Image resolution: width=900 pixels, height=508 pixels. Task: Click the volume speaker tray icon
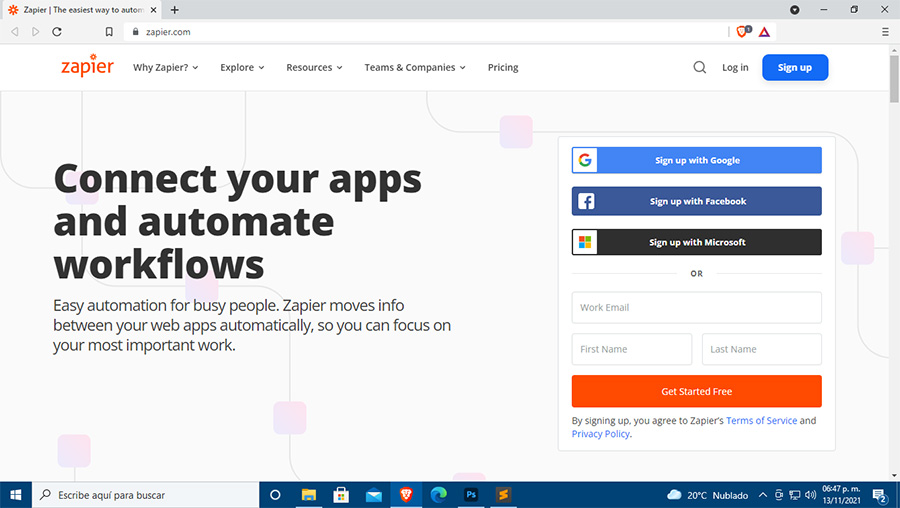(810, 495)
